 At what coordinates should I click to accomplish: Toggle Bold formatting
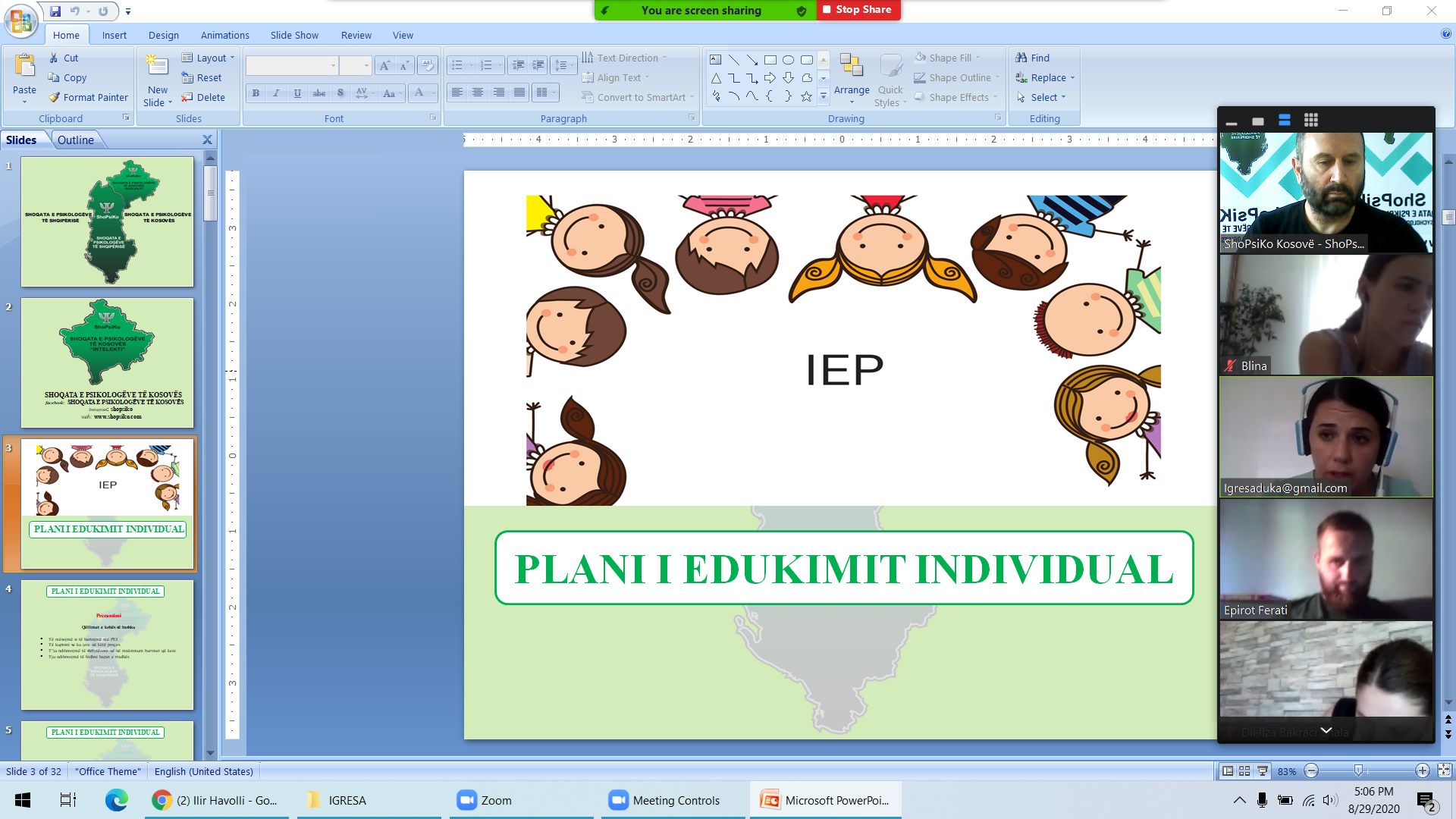[x=256, y=93]
